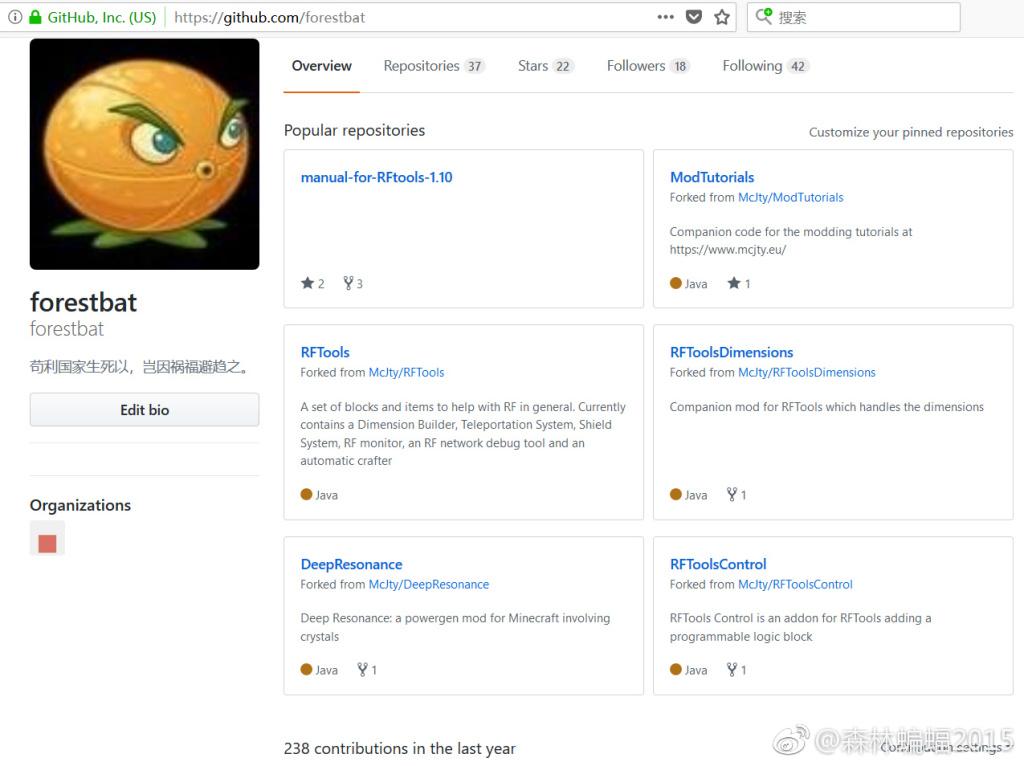This screenshot has height=766, width=1024.
Task: Click the site information icon in address bar
Action: (15, 17)
